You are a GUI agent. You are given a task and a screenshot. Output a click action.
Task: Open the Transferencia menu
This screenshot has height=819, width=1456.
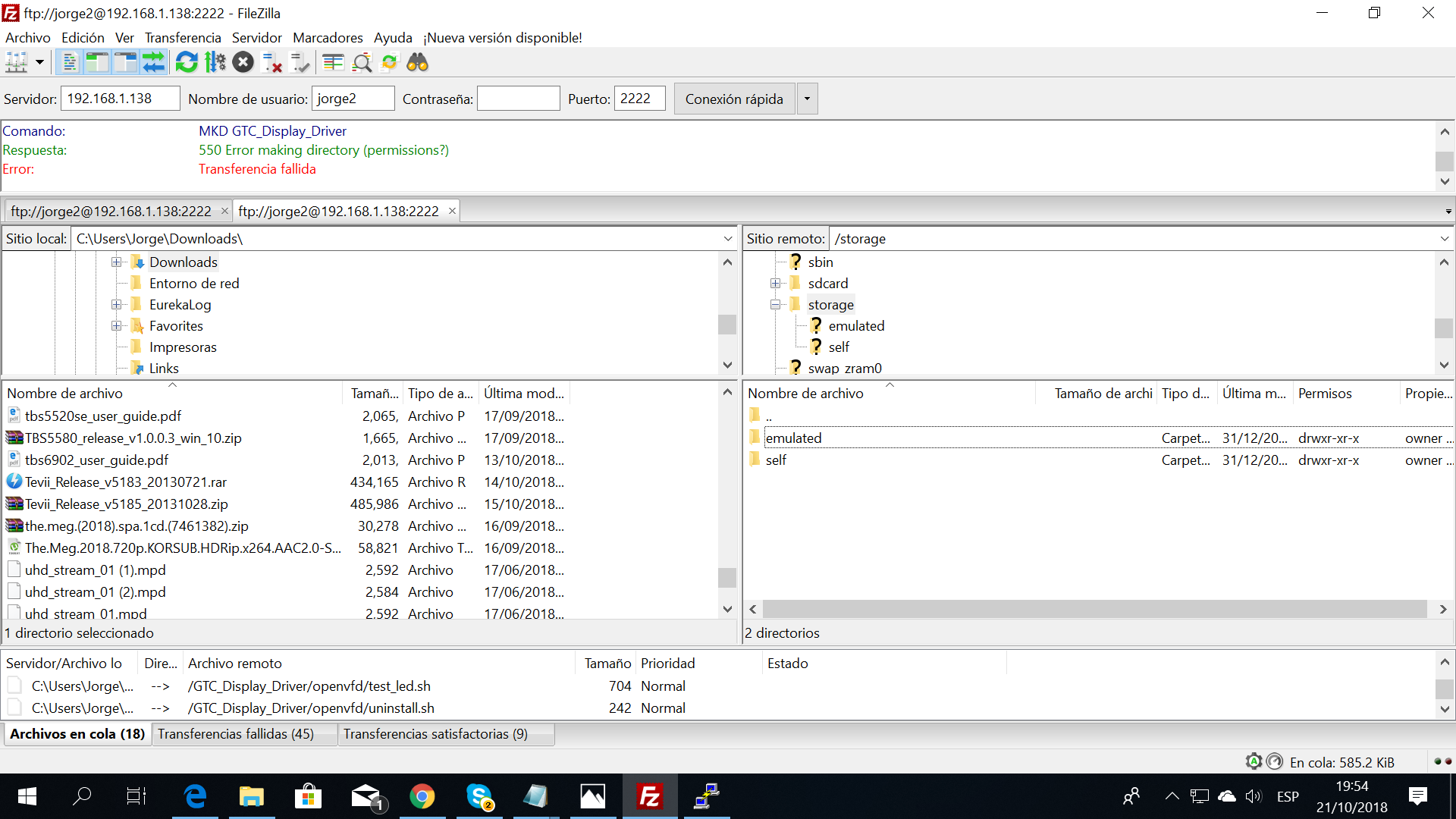(x=183, y=37)
